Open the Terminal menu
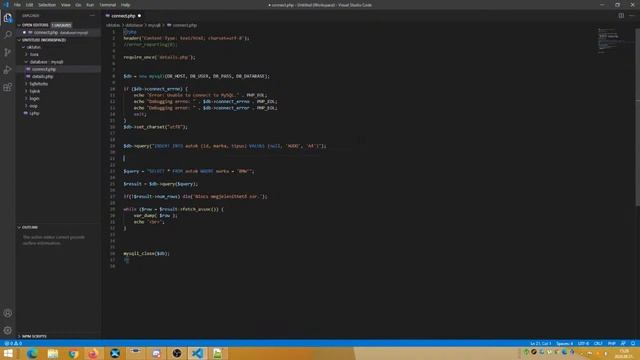 coord(108,5)
